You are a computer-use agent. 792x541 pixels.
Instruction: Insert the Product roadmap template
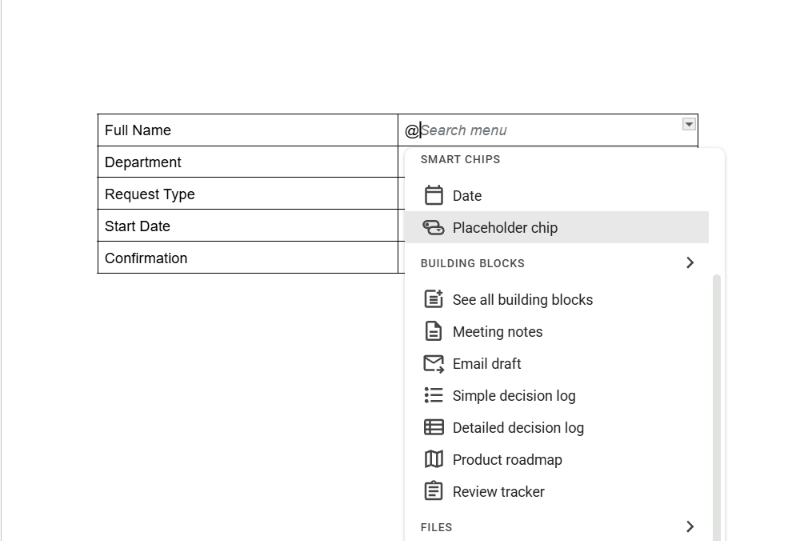coord(557,460)
